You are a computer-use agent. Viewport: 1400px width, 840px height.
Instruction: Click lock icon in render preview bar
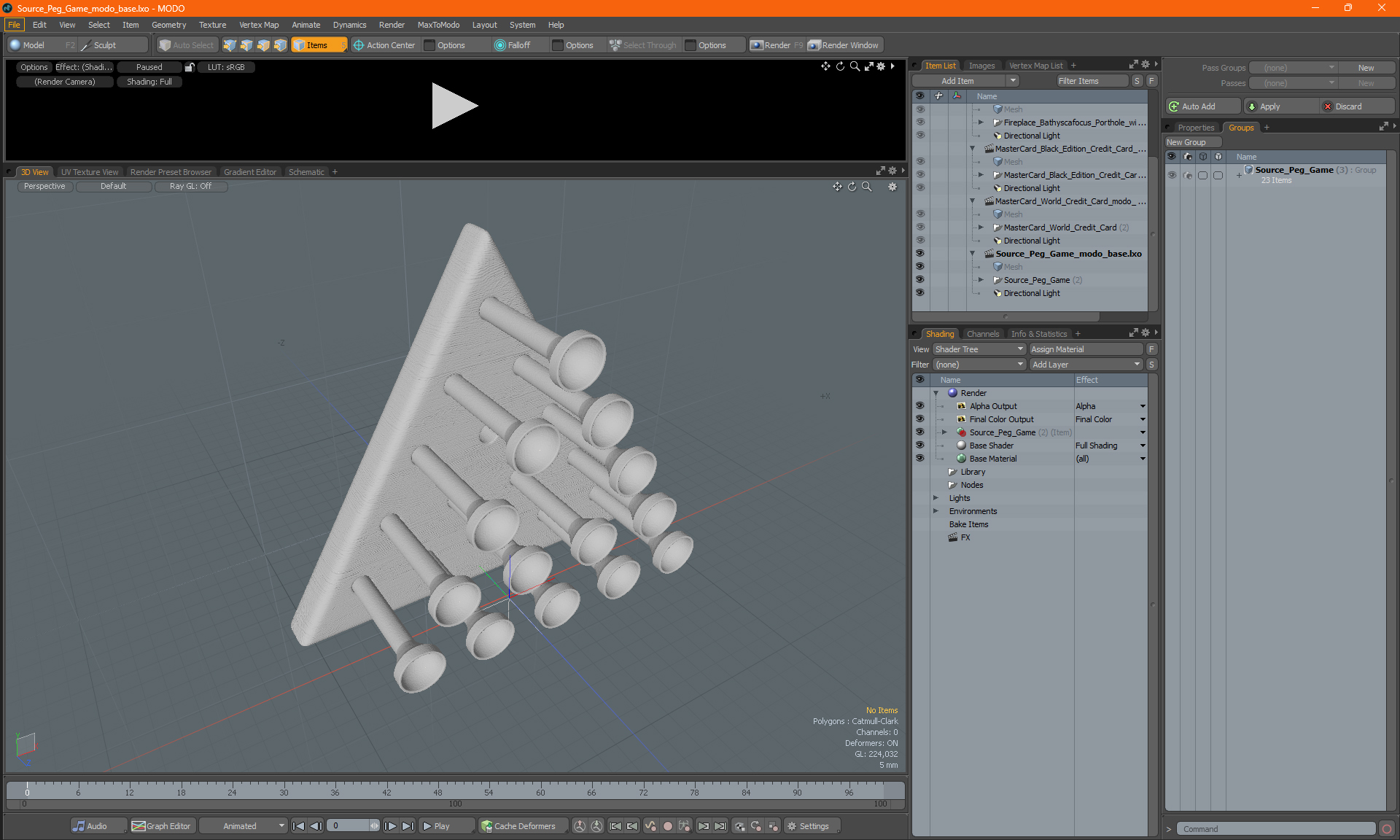point(190,67)
